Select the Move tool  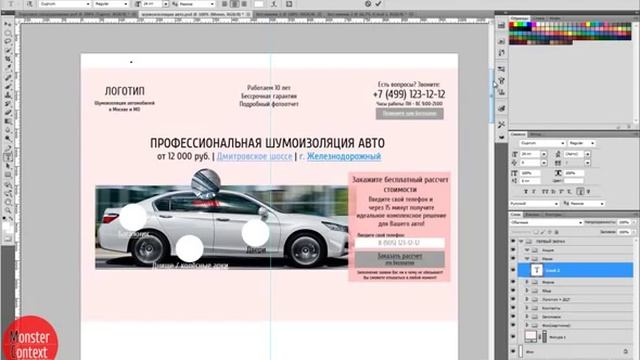(x=8, y=25)
